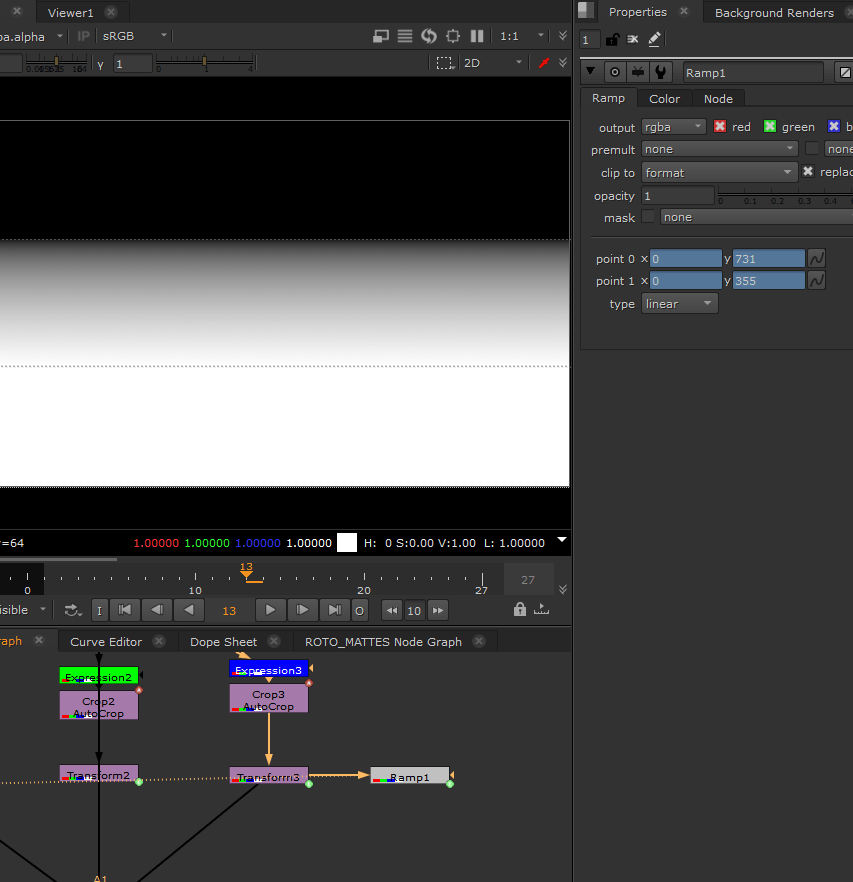Click the pencil icon in Properties toolbar
Image resolution: width=853 pixels, height=882 pixels.
click(x=655, y=40)
